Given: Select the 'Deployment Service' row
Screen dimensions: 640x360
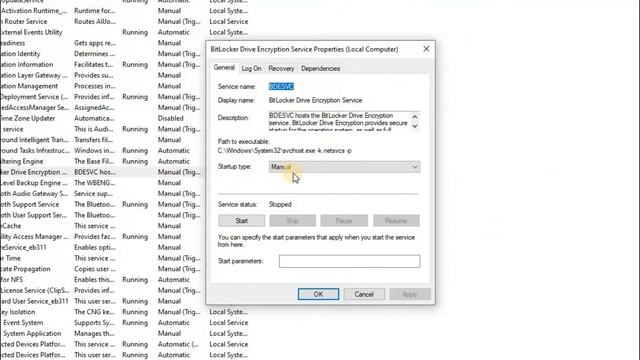Looking at the screenshot, I should pos(103,97).
